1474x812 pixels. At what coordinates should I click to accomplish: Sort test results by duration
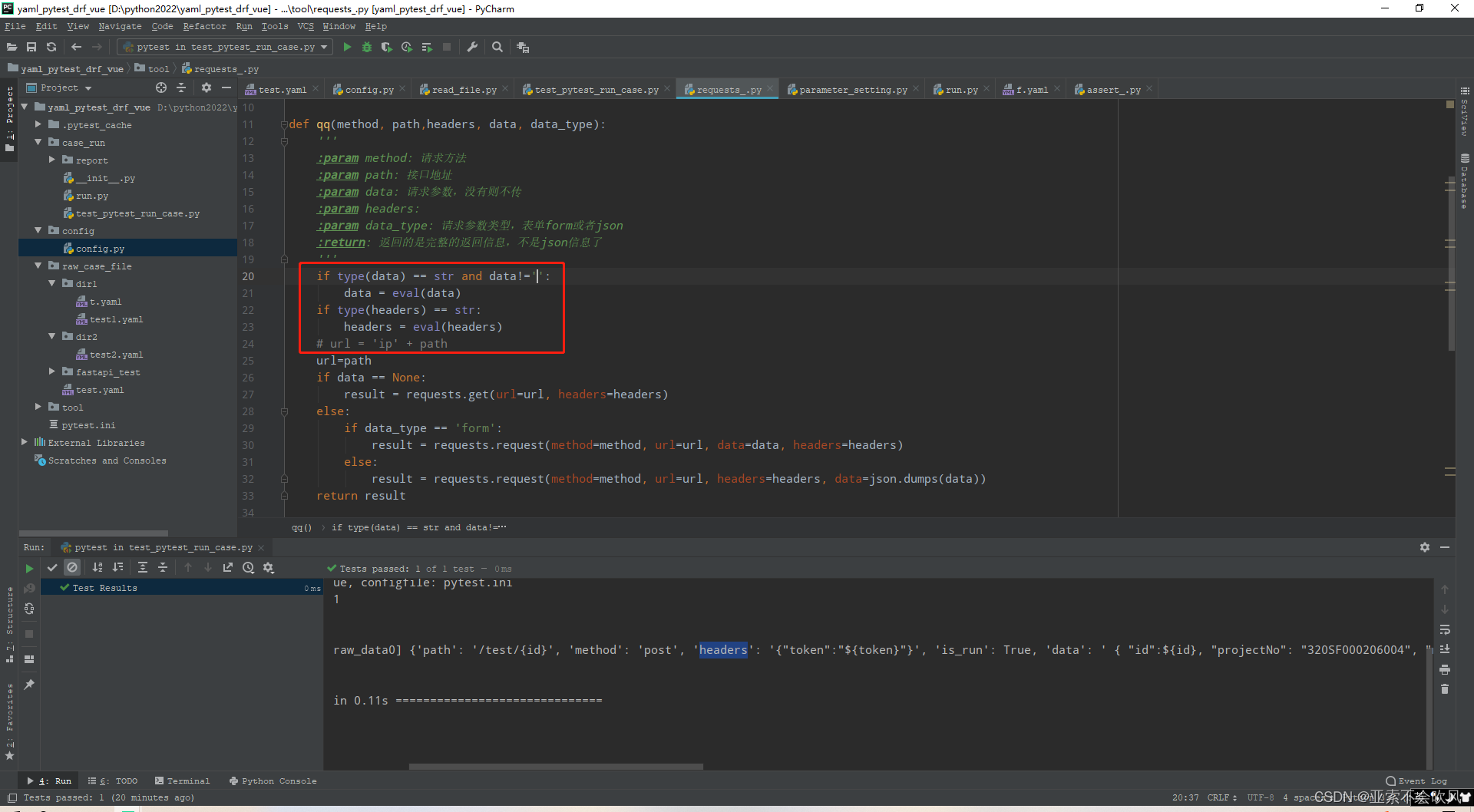pos(117,567)
